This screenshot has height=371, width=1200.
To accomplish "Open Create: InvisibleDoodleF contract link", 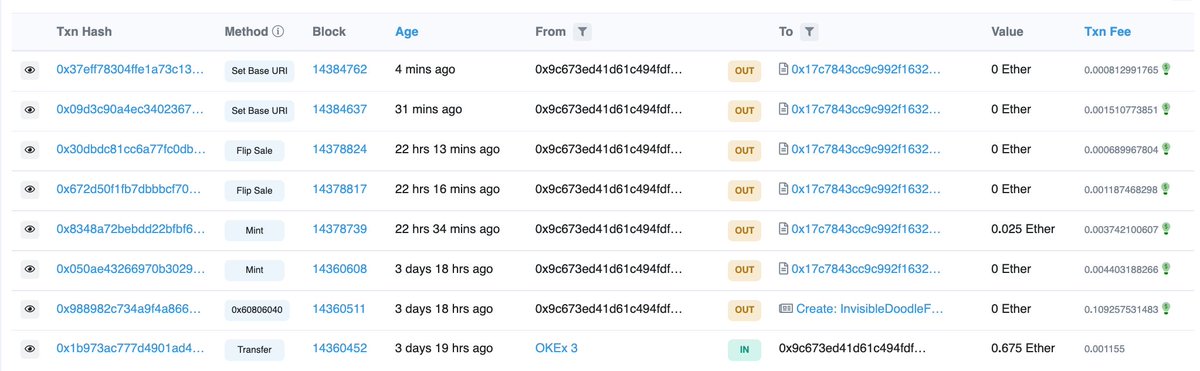I will [869, 309].
